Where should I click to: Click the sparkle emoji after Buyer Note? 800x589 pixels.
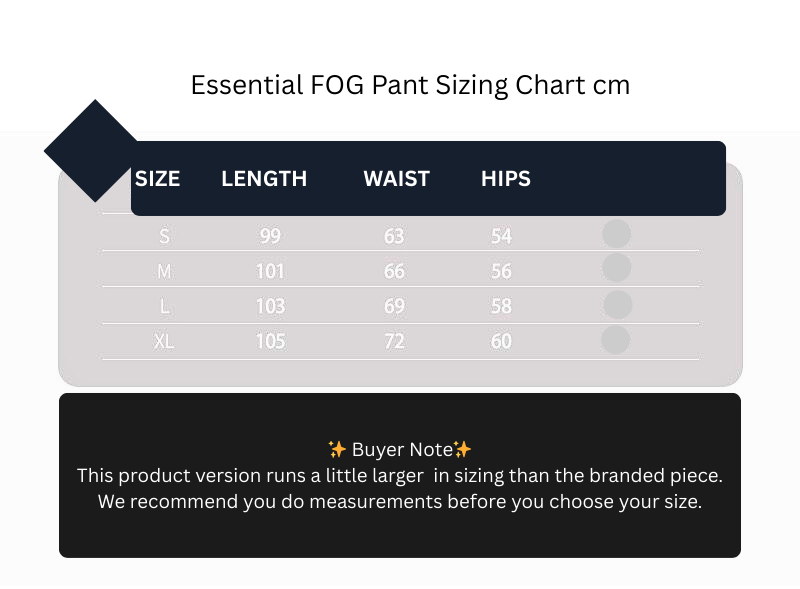pyautogui.click(x=462, y=449)
